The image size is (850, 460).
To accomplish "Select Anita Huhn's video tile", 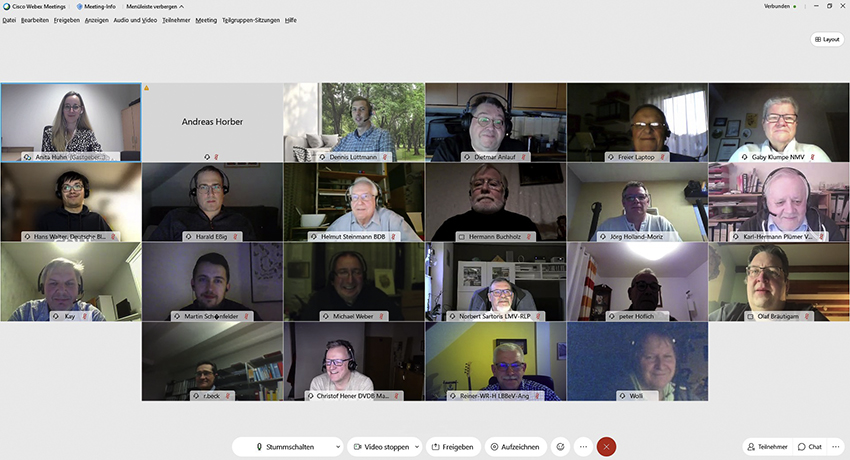I will [x=71, y=120].
